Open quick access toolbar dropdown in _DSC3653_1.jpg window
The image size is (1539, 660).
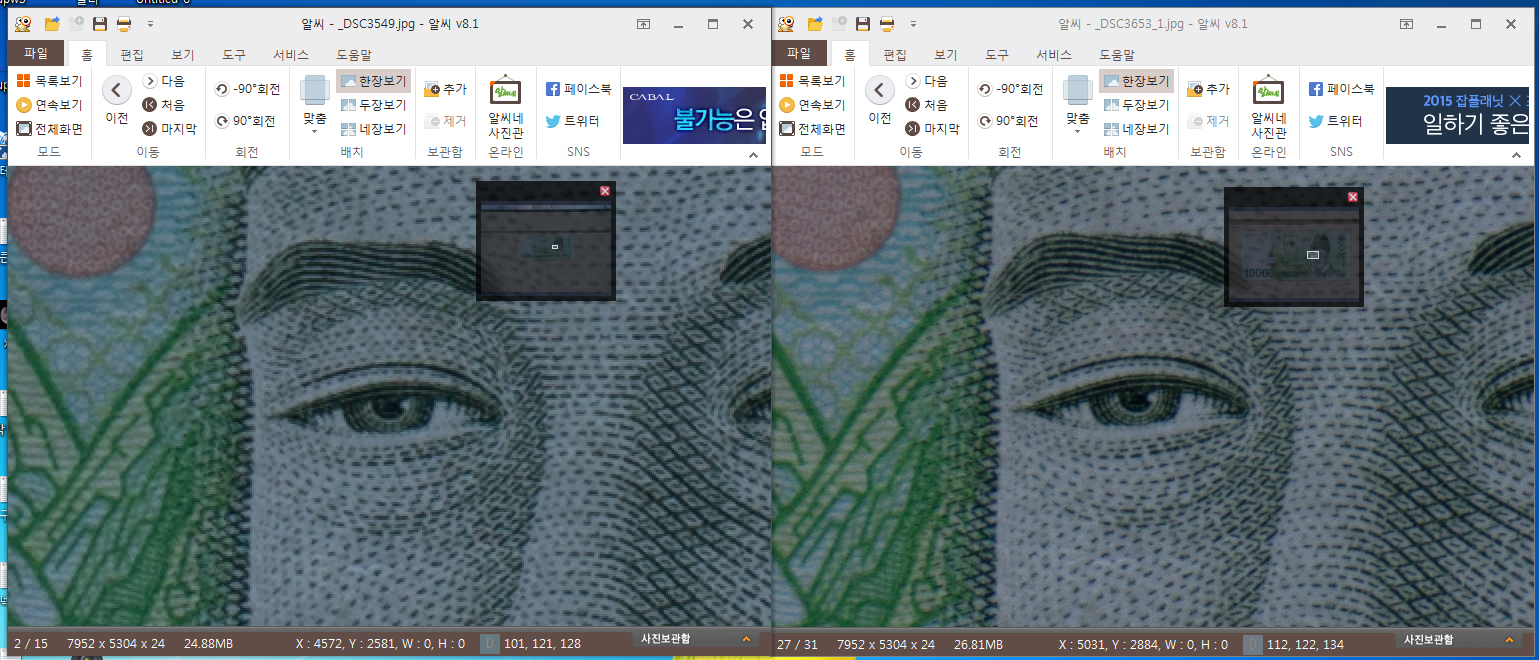tap(914, 23)
